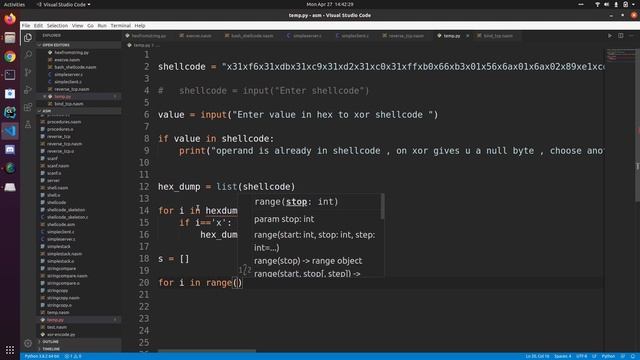Change file encoding via UTF-8 status item
This screenshot has width=640, height=360.
(582, 356)
